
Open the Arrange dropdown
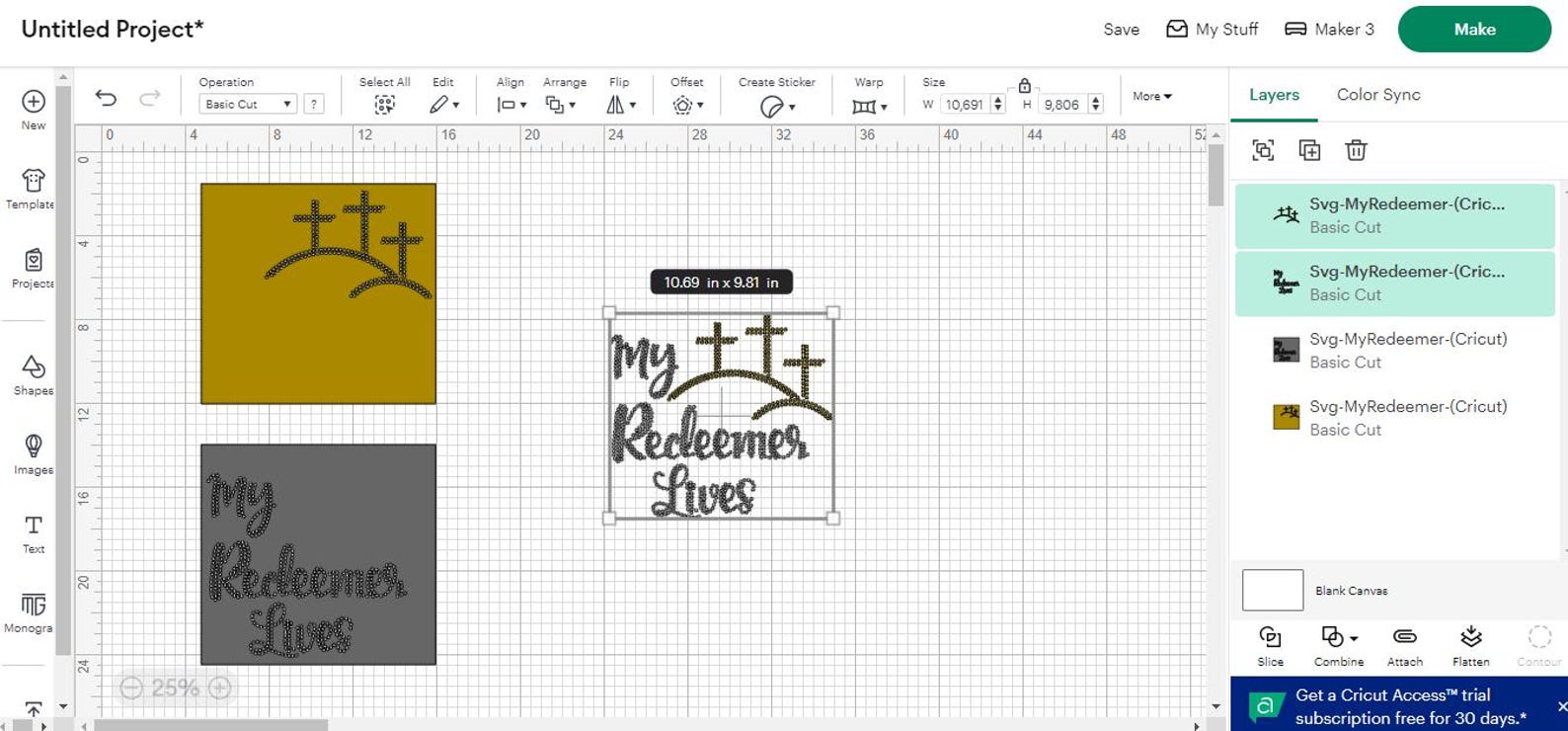(x=561, y=105)
